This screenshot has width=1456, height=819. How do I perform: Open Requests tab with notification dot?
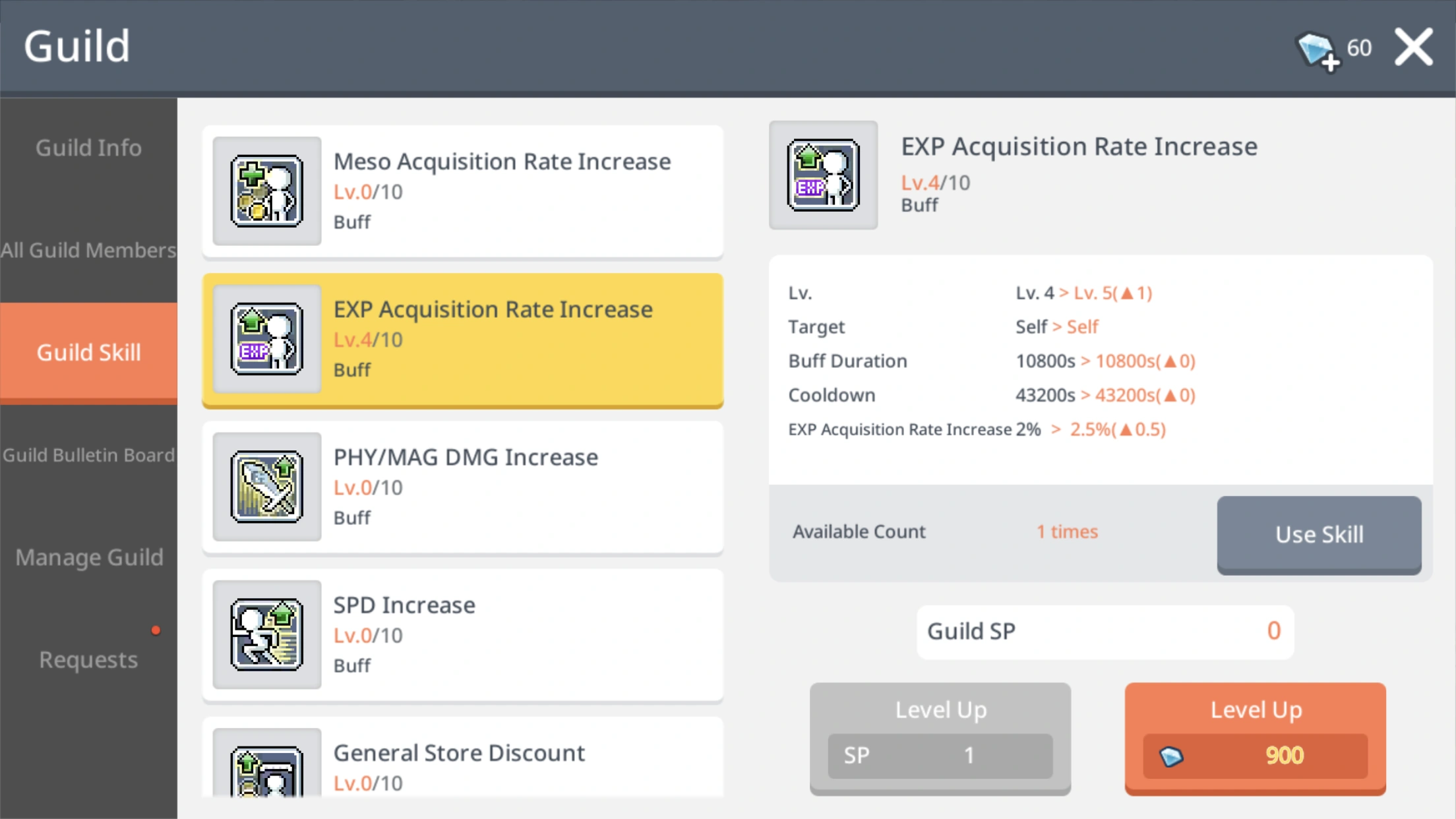point(88,659)
